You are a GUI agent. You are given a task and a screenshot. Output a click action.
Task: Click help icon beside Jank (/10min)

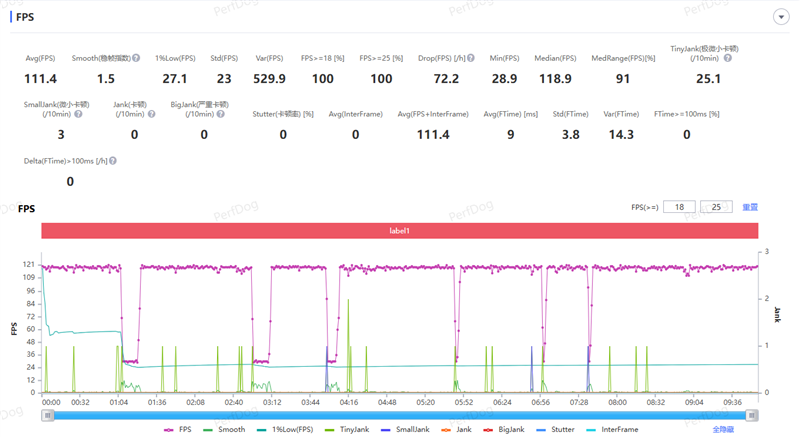point(149,114)
